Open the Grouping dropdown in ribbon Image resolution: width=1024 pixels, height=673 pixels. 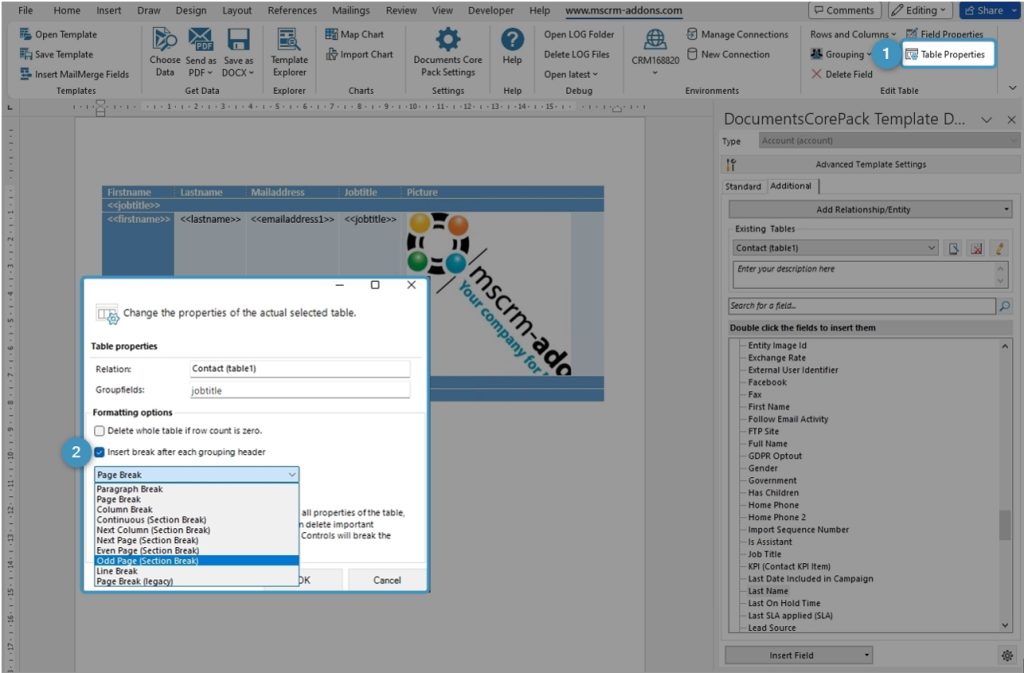[840, 54]
